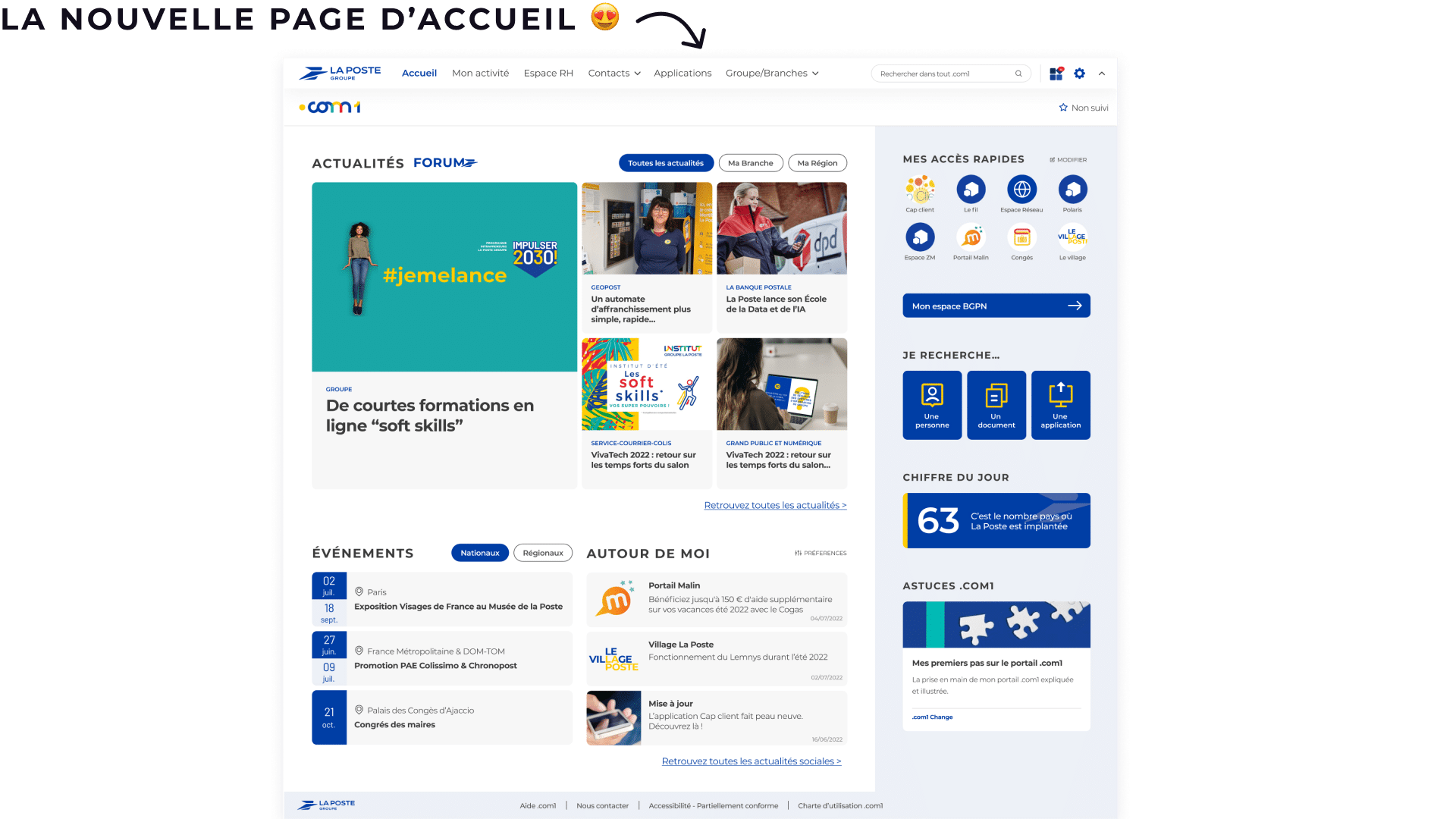Search for Une application tile

point(1061,405)
